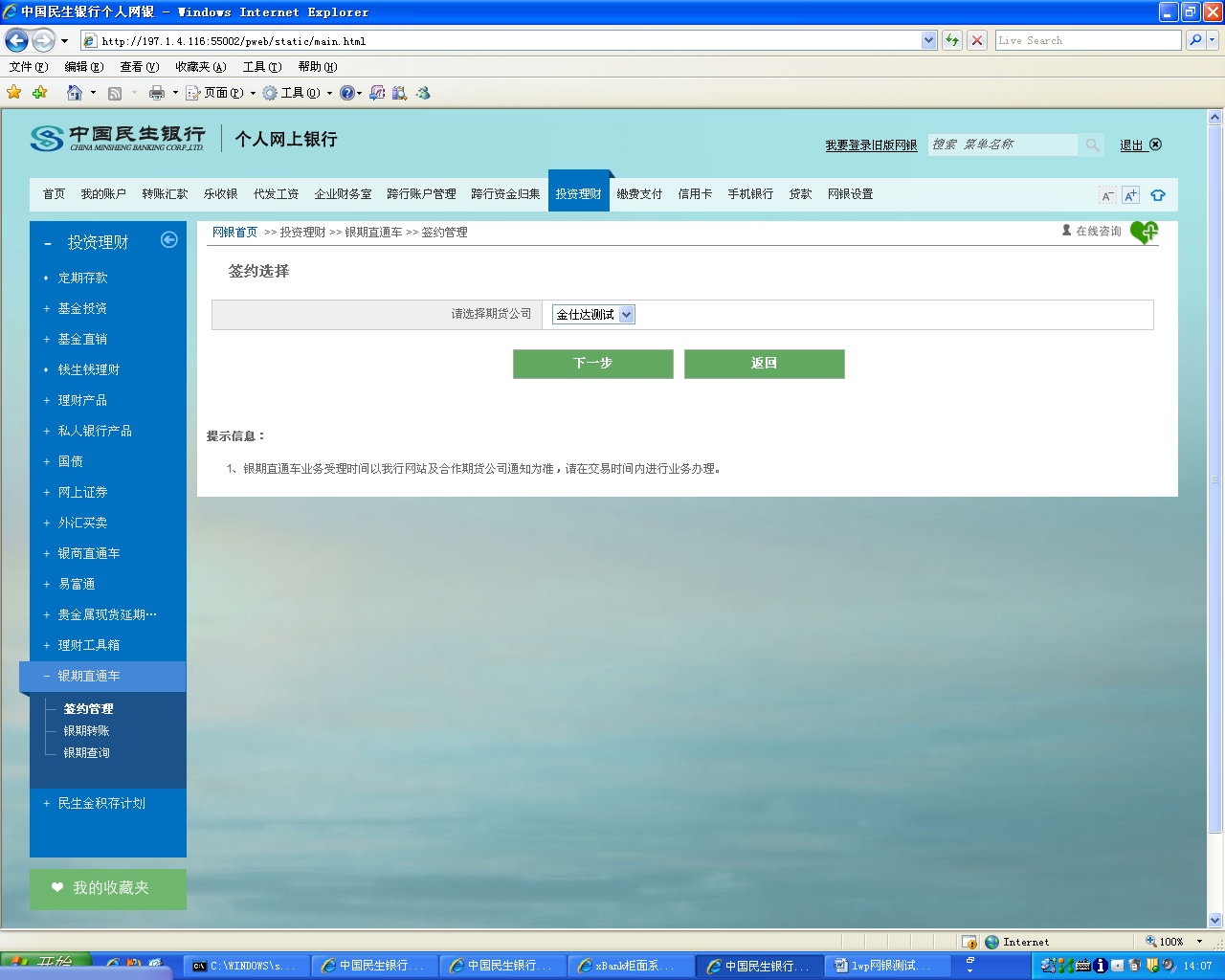Click the Add to Favorites icon

(39, 93)
